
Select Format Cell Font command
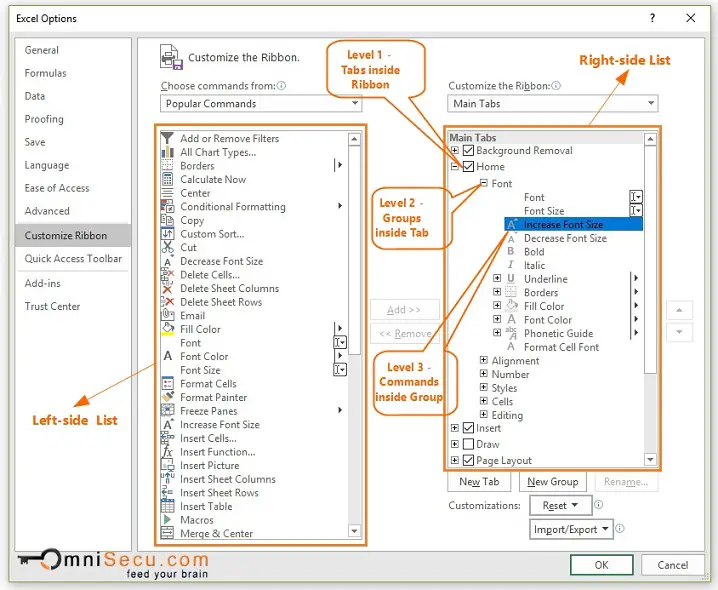click(x=561, y=347)
